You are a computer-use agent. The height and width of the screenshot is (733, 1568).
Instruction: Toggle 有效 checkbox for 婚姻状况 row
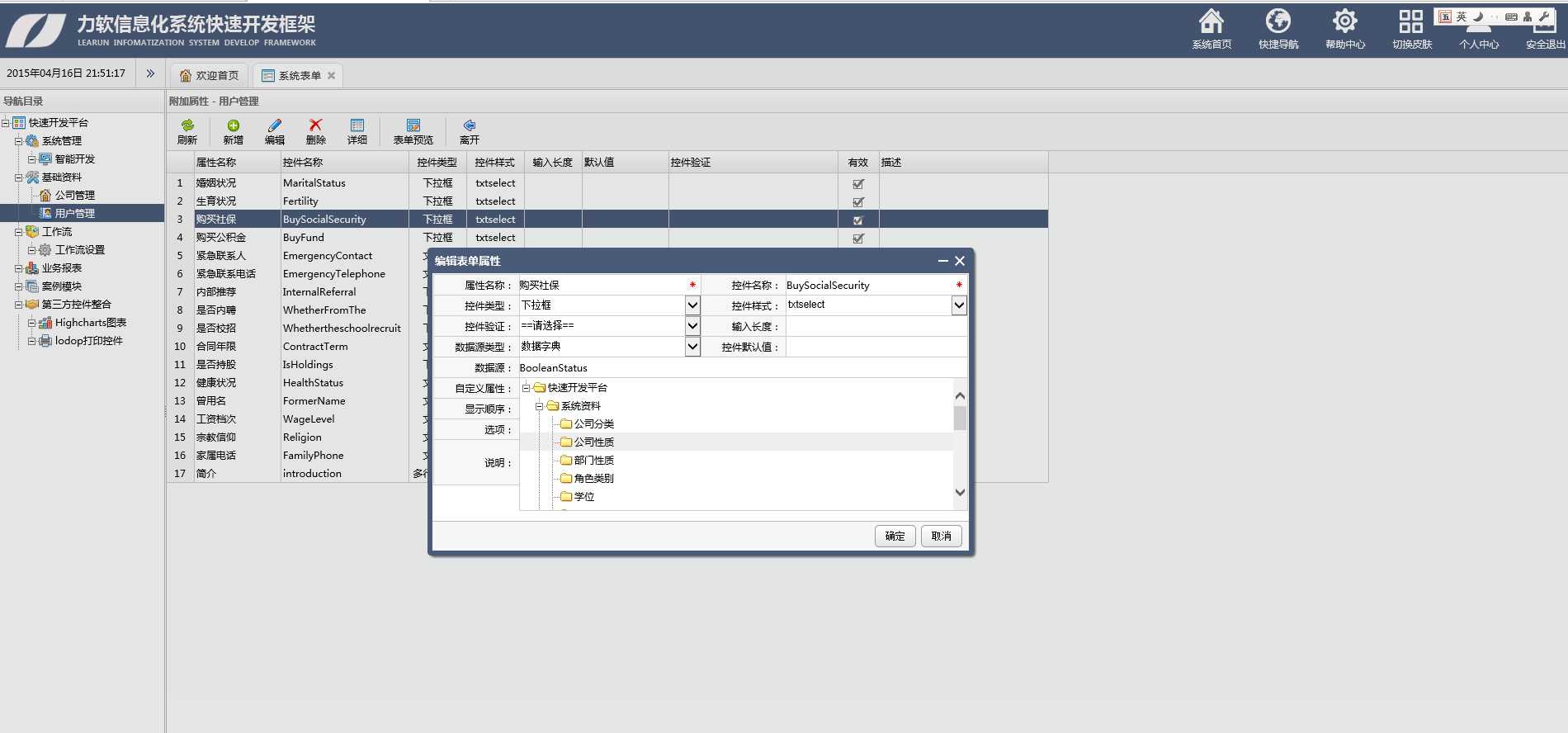click(858, 183)
